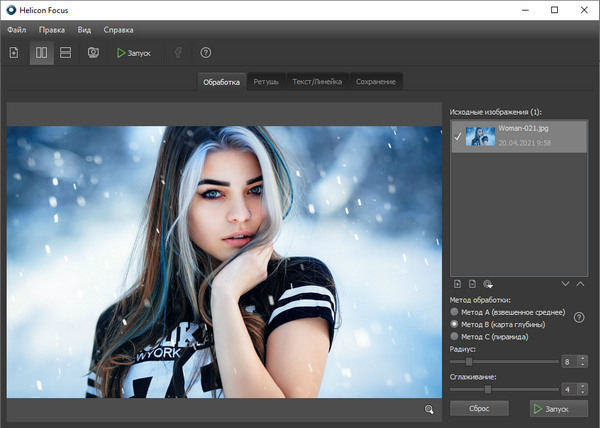
Task: Click the bottom-right Запуск button
Action: click(x=559, y=408)
